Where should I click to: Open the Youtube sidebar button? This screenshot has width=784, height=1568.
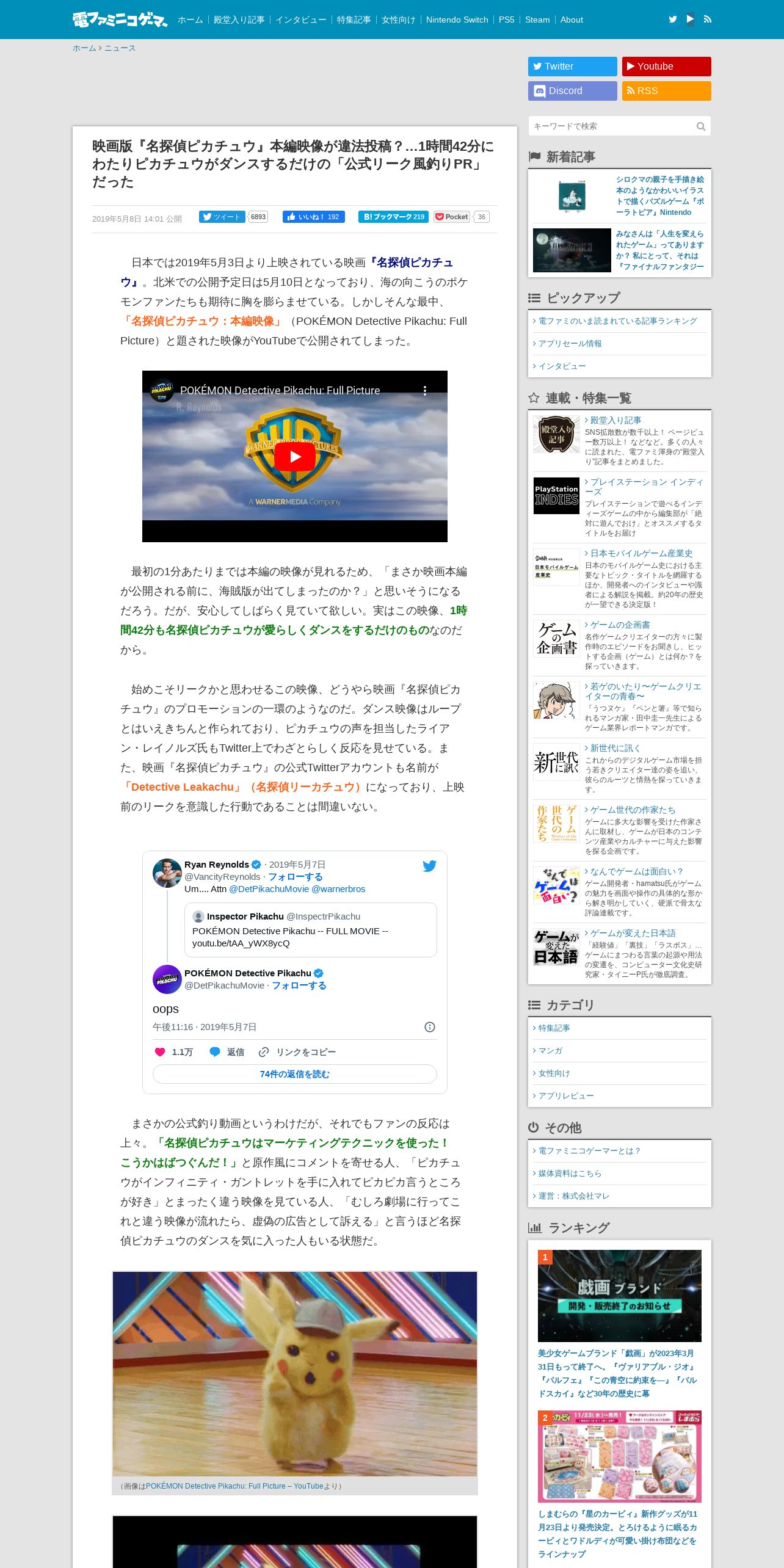pos(667,67)
